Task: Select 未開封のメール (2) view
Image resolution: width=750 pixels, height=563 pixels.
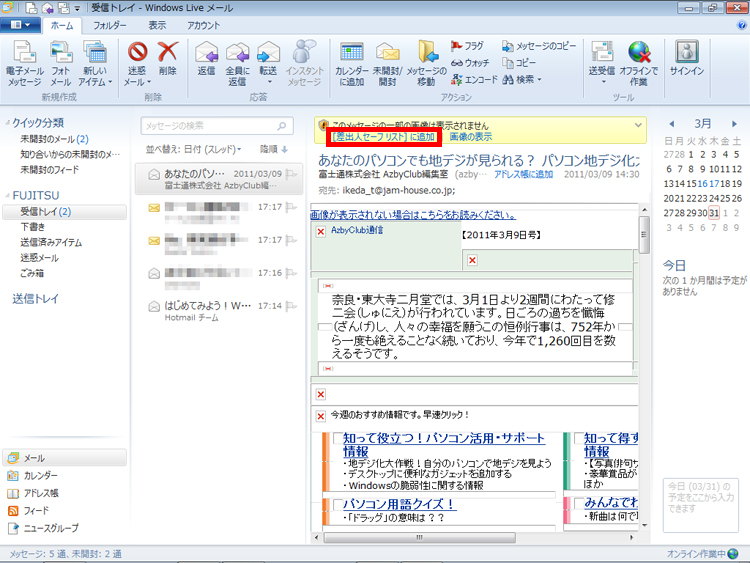Action: click(x=54, y=139)
